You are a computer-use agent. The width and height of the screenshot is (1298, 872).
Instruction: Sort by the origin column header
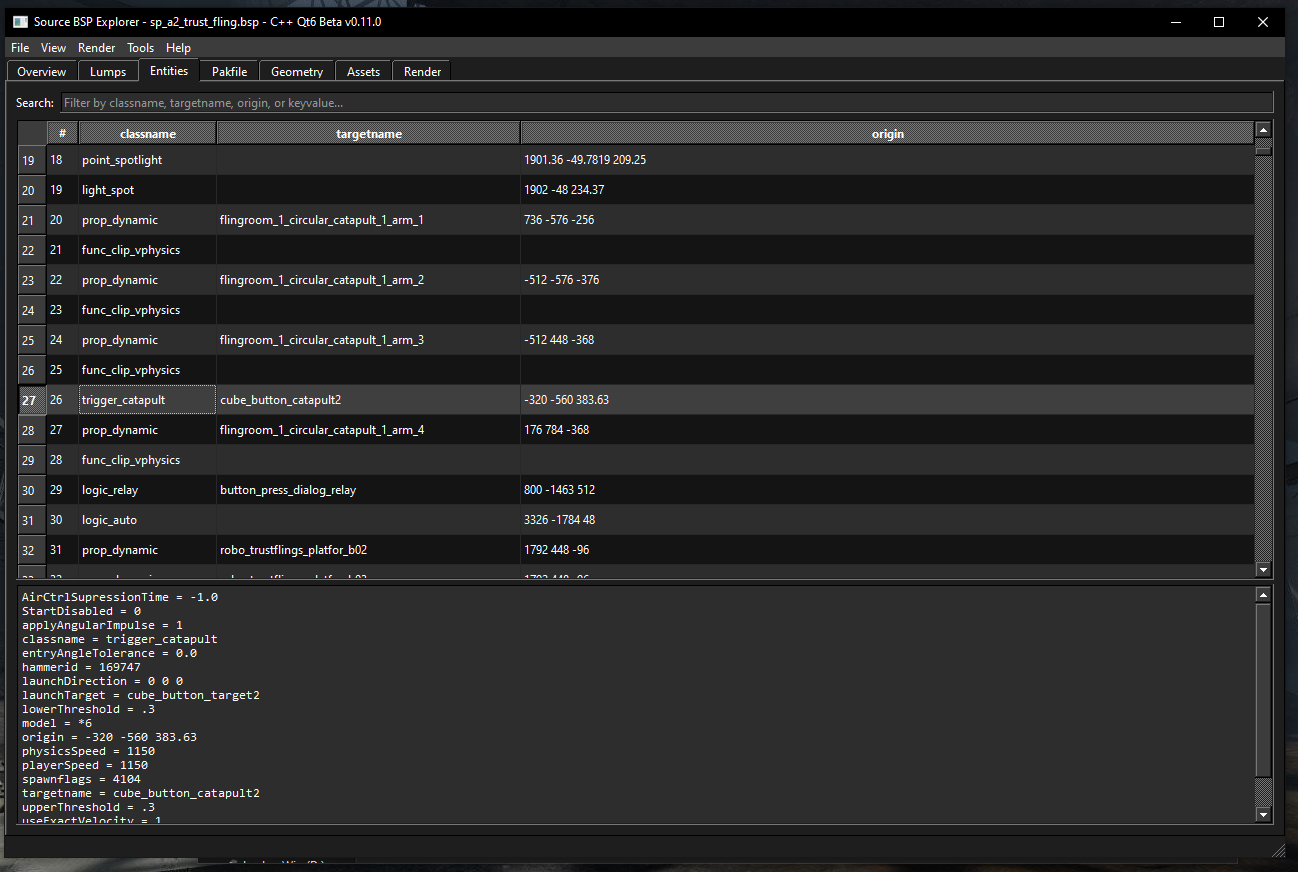pos(887,133)
